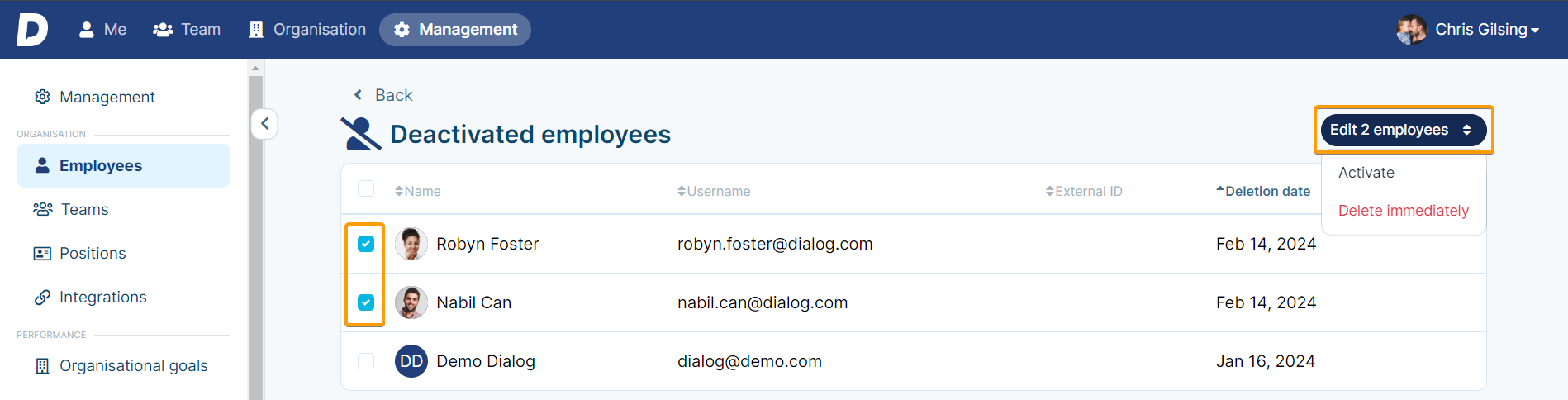Check the Demo Dialog row checkbox

click(366, 361)
